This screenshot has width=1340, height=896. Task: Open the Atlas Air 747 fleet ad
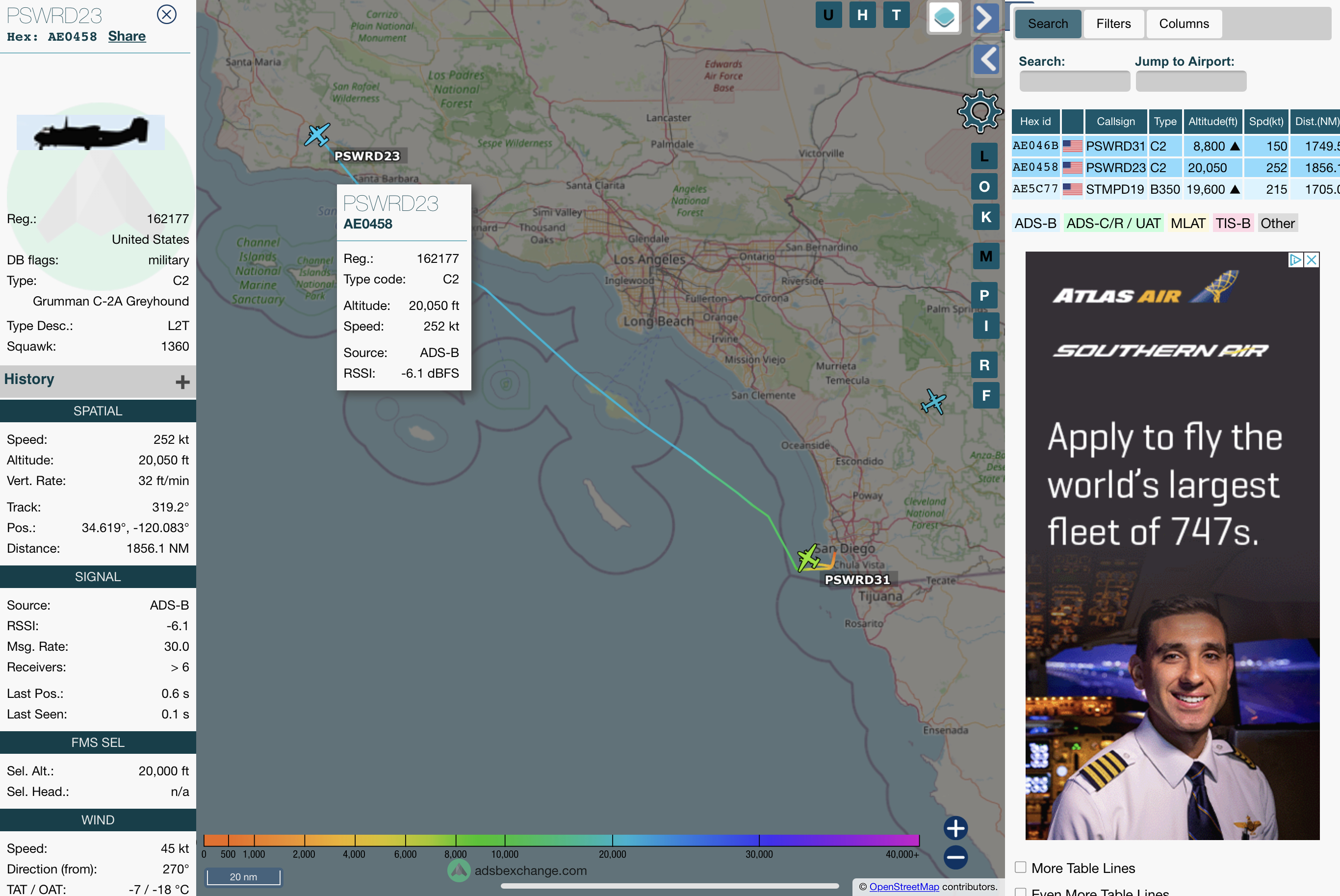[x=1172, y=546]
